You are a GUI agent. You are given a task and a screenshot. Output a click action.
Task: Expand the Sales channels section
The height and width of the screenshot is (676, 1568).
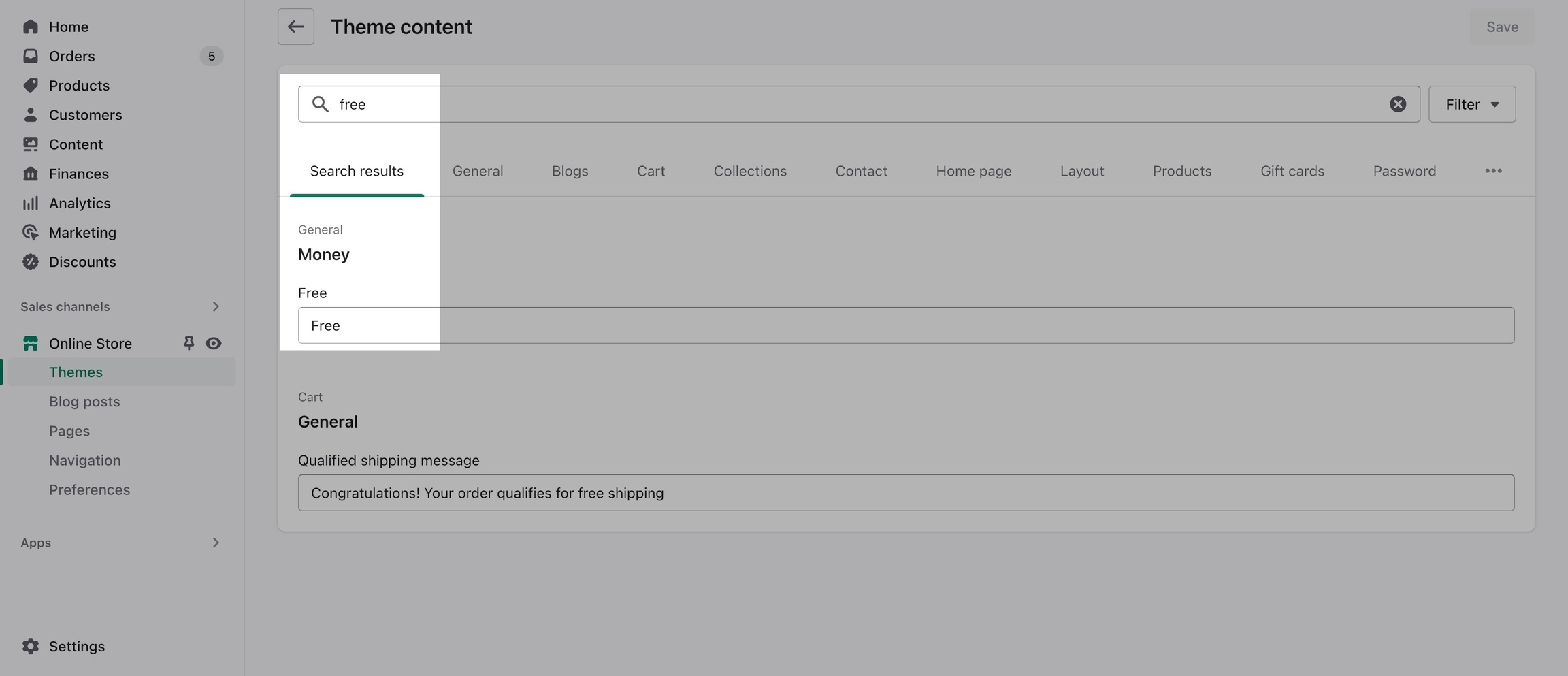click(x=215, y=307)
